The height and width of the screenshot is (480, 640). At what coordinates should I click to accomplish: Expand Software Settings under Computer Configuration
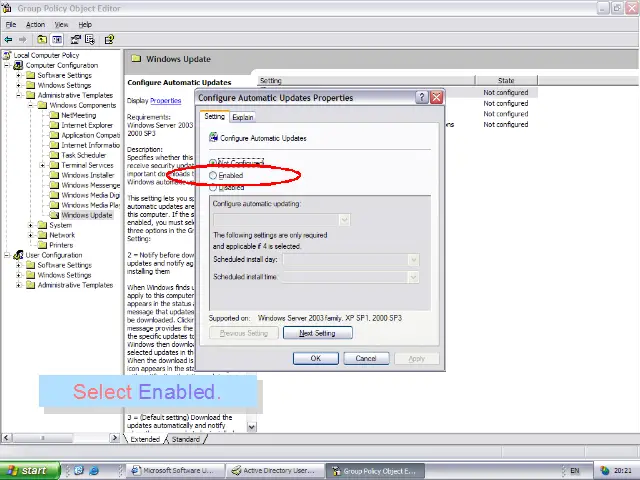point(18,75)
